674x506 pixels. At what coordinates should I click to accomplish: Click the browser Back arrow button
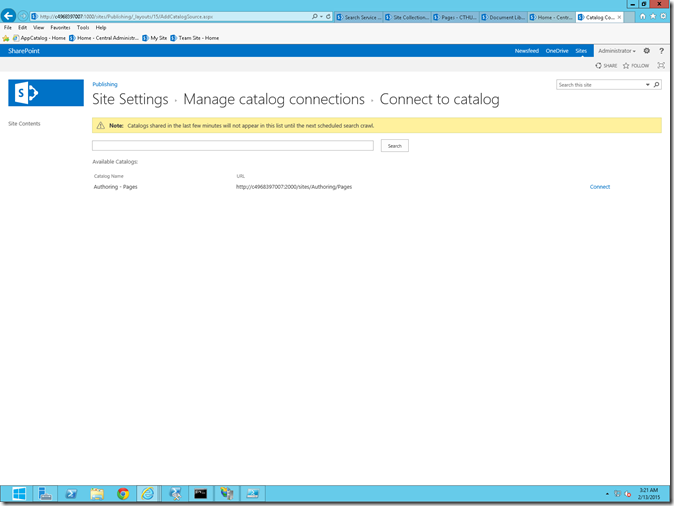(x=8, y=16)
